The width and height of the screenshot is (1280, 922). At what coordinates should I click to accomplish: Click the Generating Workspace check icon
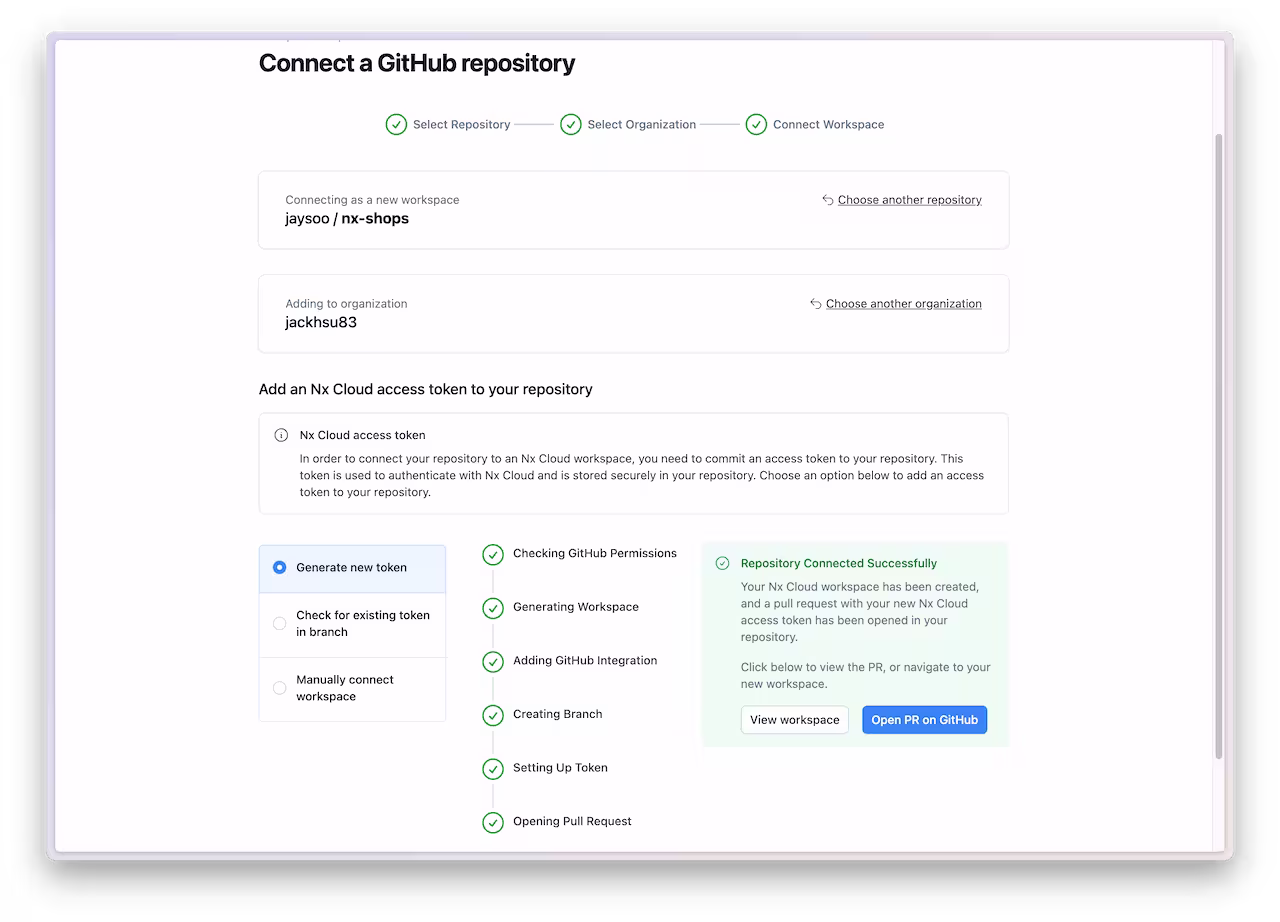point(493,608)
